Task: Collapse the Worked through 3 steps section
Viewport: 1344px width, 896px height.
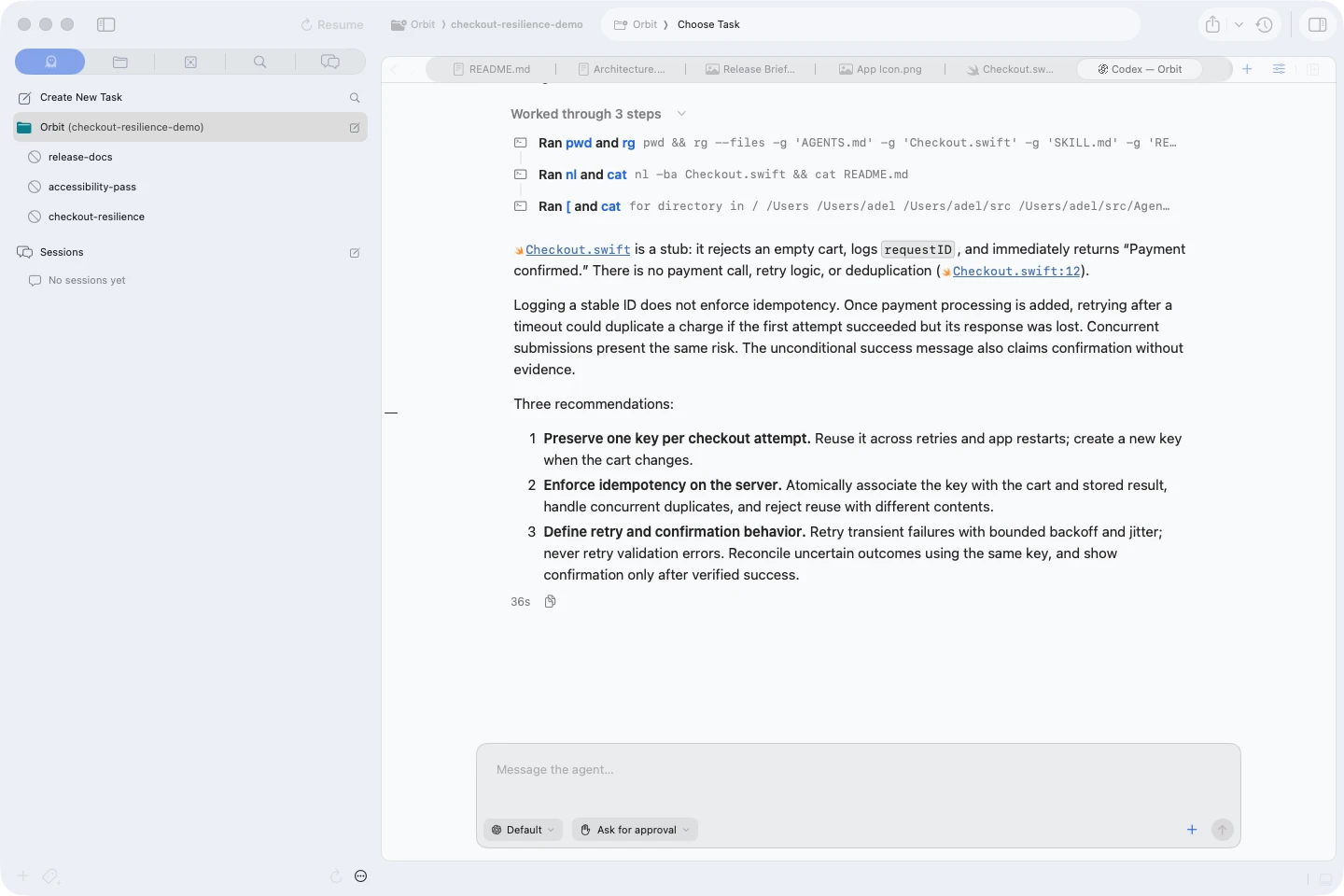Action: [x=681, y=114]
